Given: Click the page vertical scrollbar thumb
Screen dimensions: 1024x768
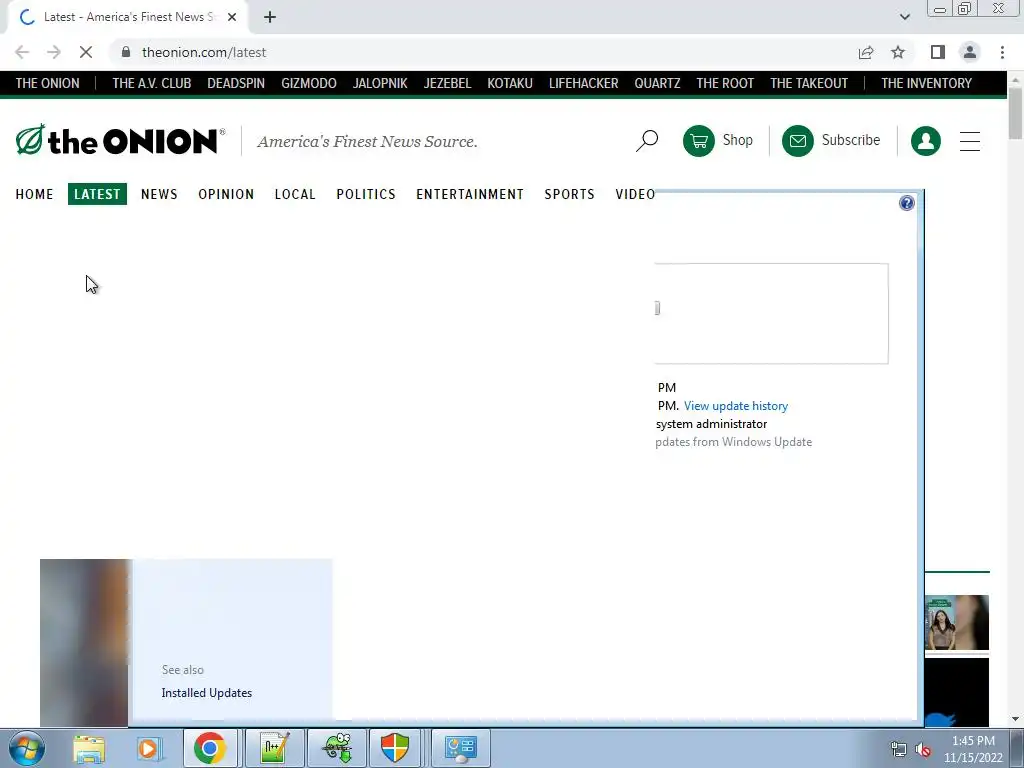Looking at the screenshot, I should coord(1016,112).
